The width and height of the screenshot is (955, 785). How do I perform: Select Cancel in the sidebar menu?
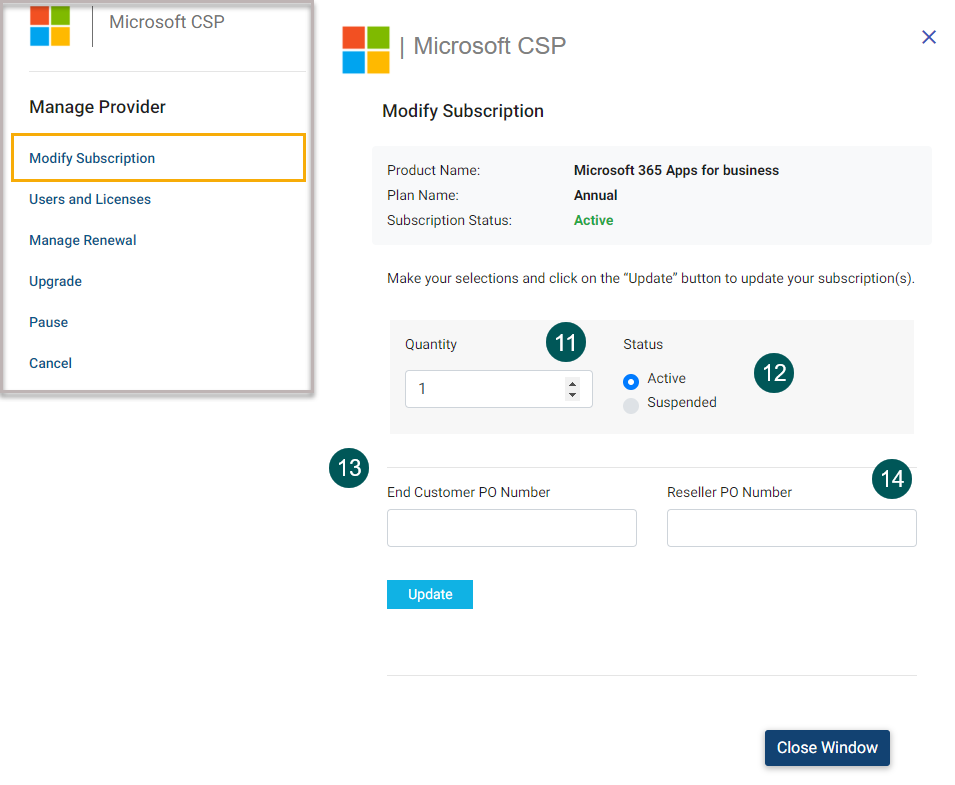[x=51, y=363]
